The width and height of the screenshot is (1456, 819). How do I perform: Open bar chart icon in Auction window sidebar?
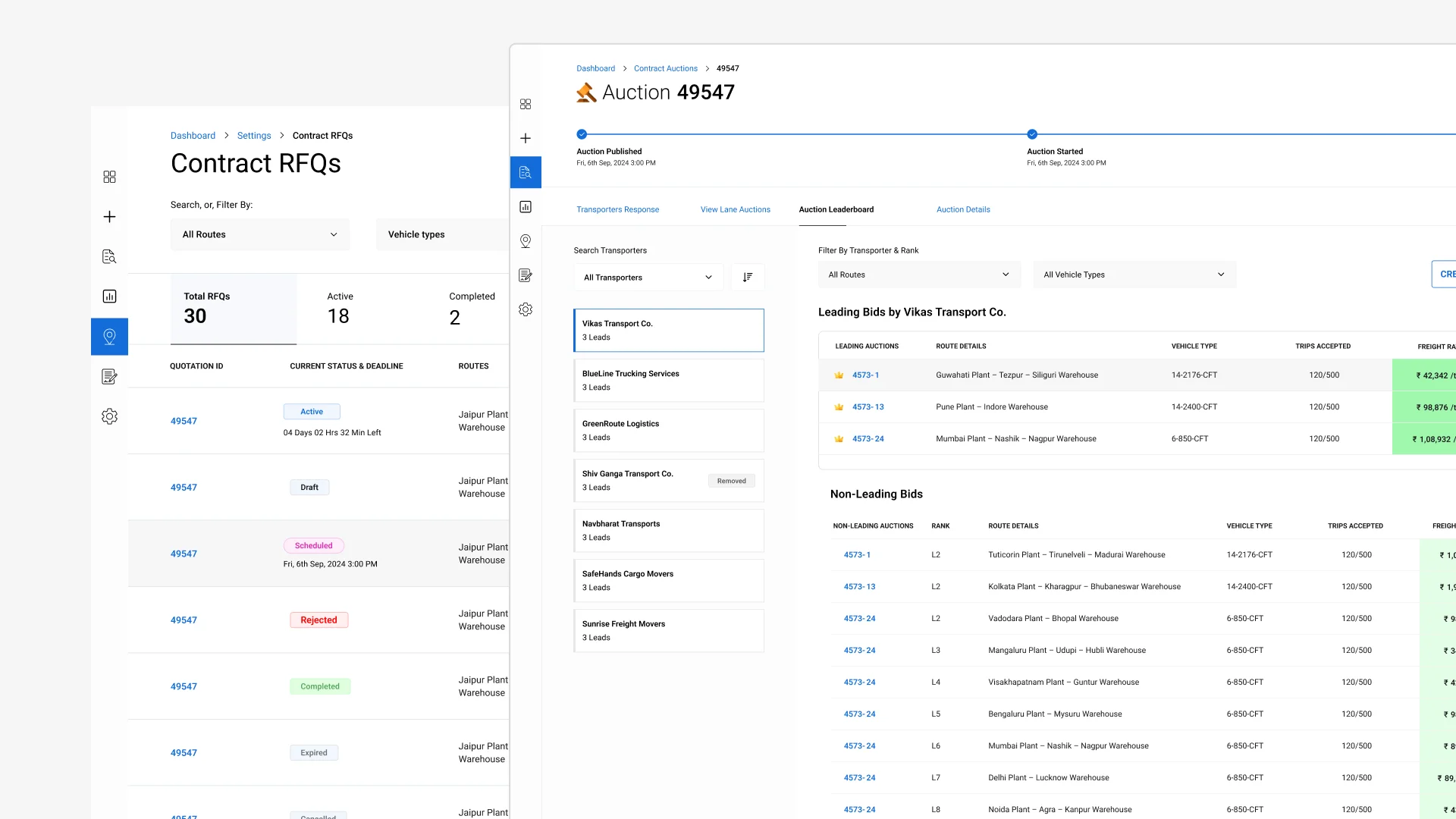click(526, 207)
